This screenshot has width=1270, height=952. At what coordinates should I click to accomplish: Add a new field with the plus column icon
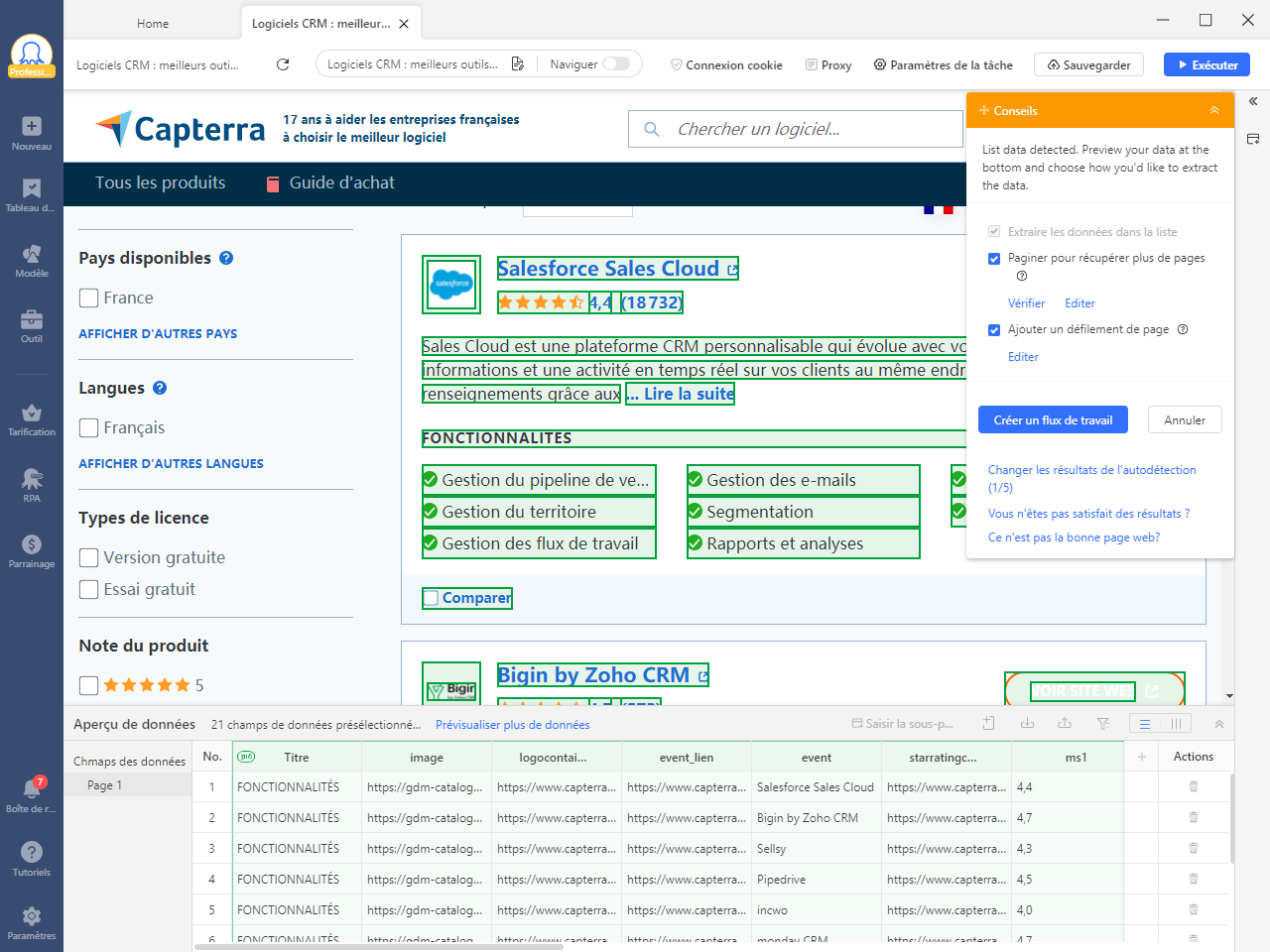click(x=1141, y=756)
